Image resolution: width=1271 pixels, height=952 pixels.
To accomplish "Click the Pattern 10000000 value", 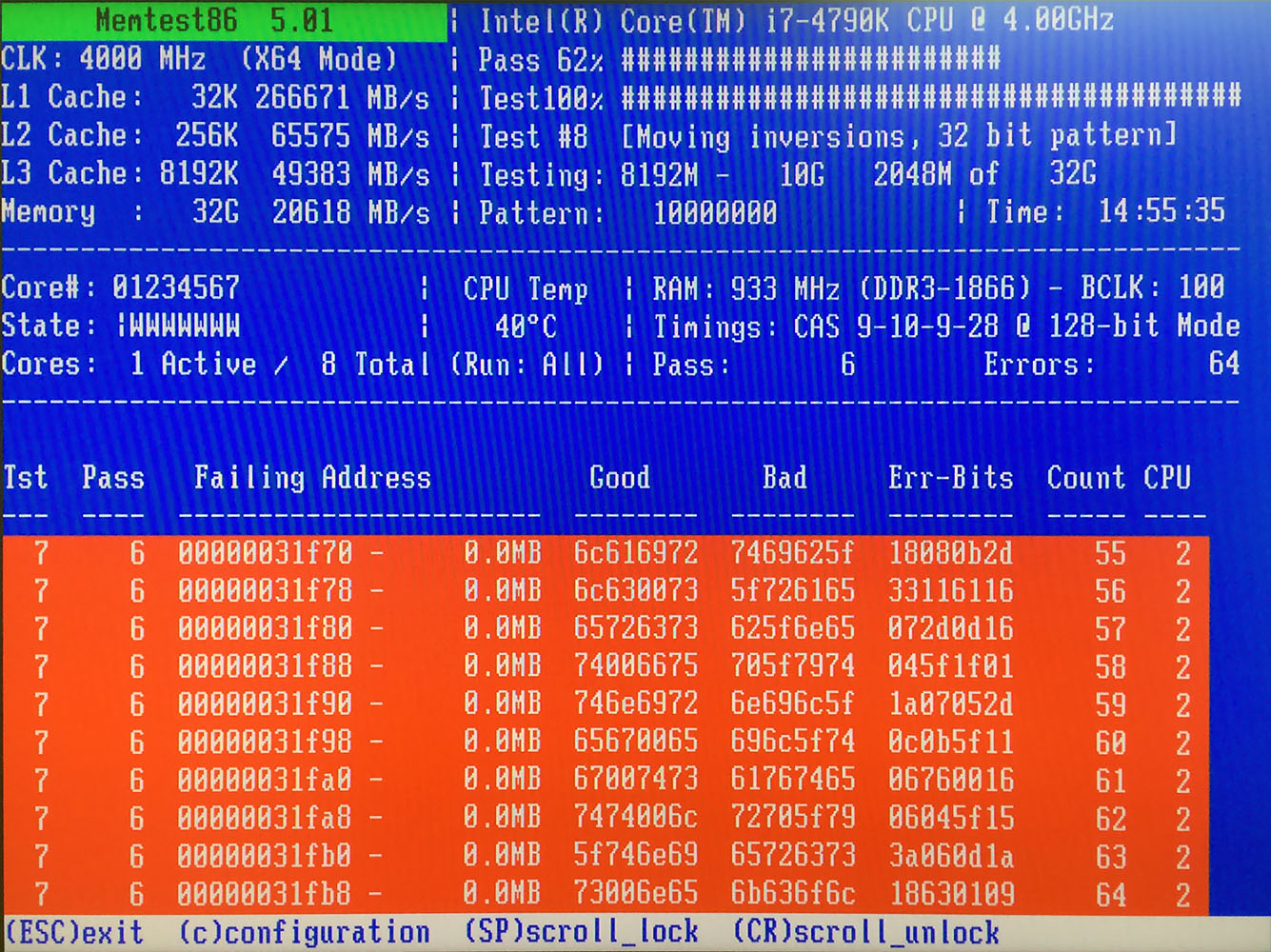I will click(715, 212).
